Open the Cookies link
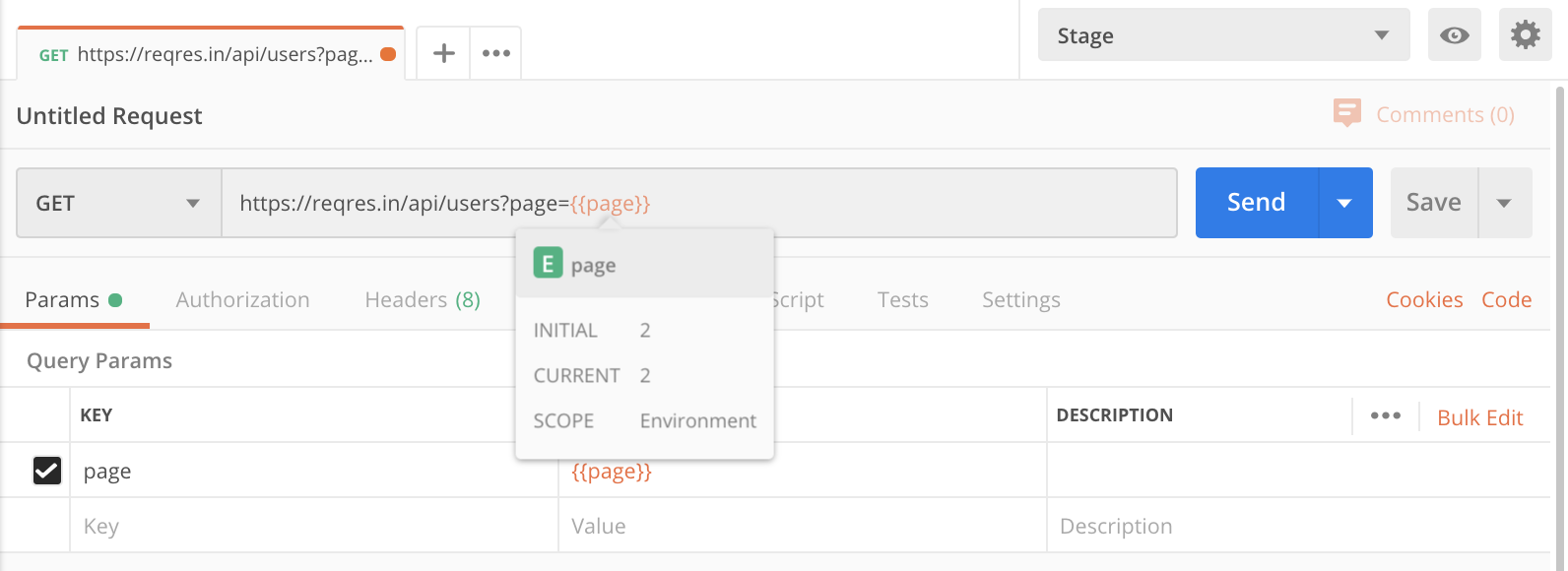1568x571 pixels. point(1424,299)
